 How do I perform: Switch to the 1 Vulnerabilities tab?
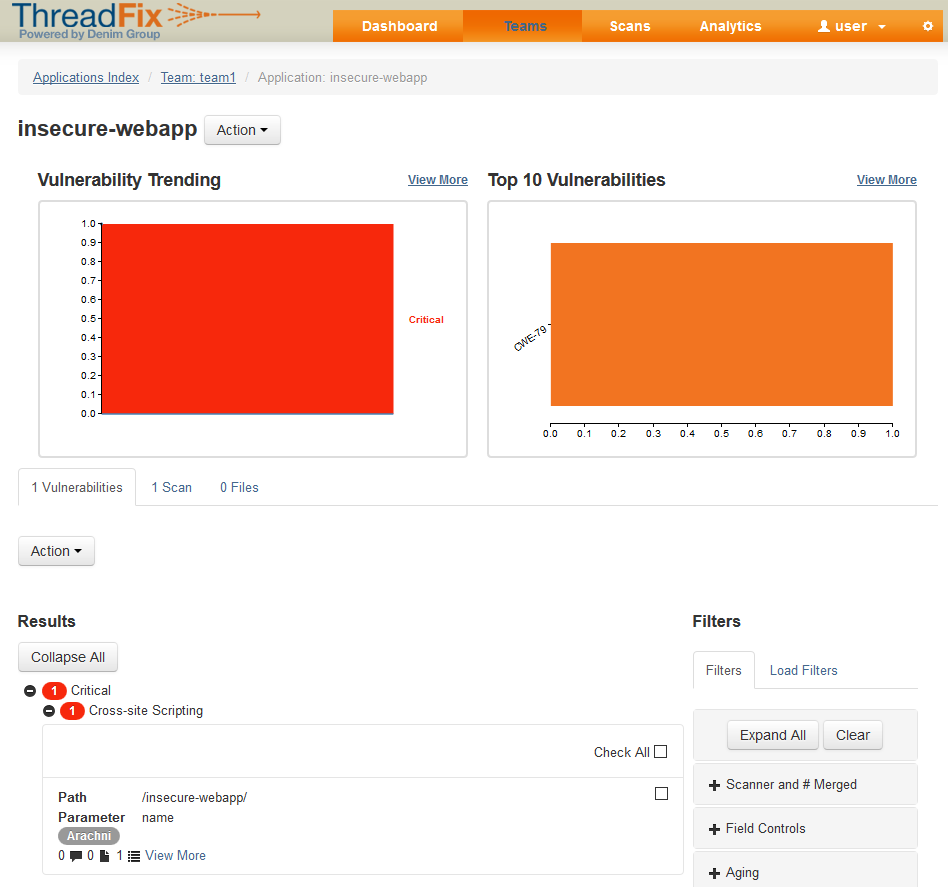point(77,487)
